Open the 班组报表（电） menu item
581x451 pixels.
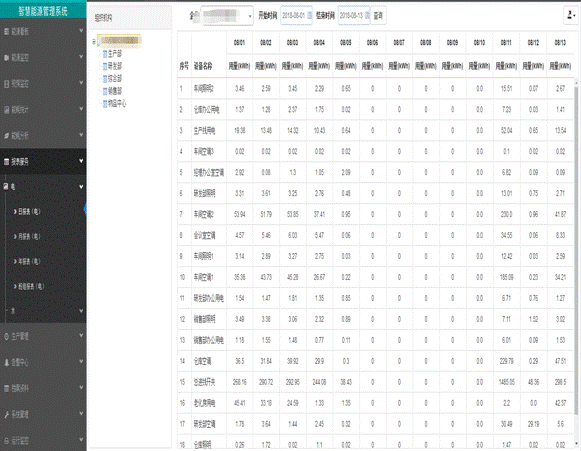coord(31,286)
